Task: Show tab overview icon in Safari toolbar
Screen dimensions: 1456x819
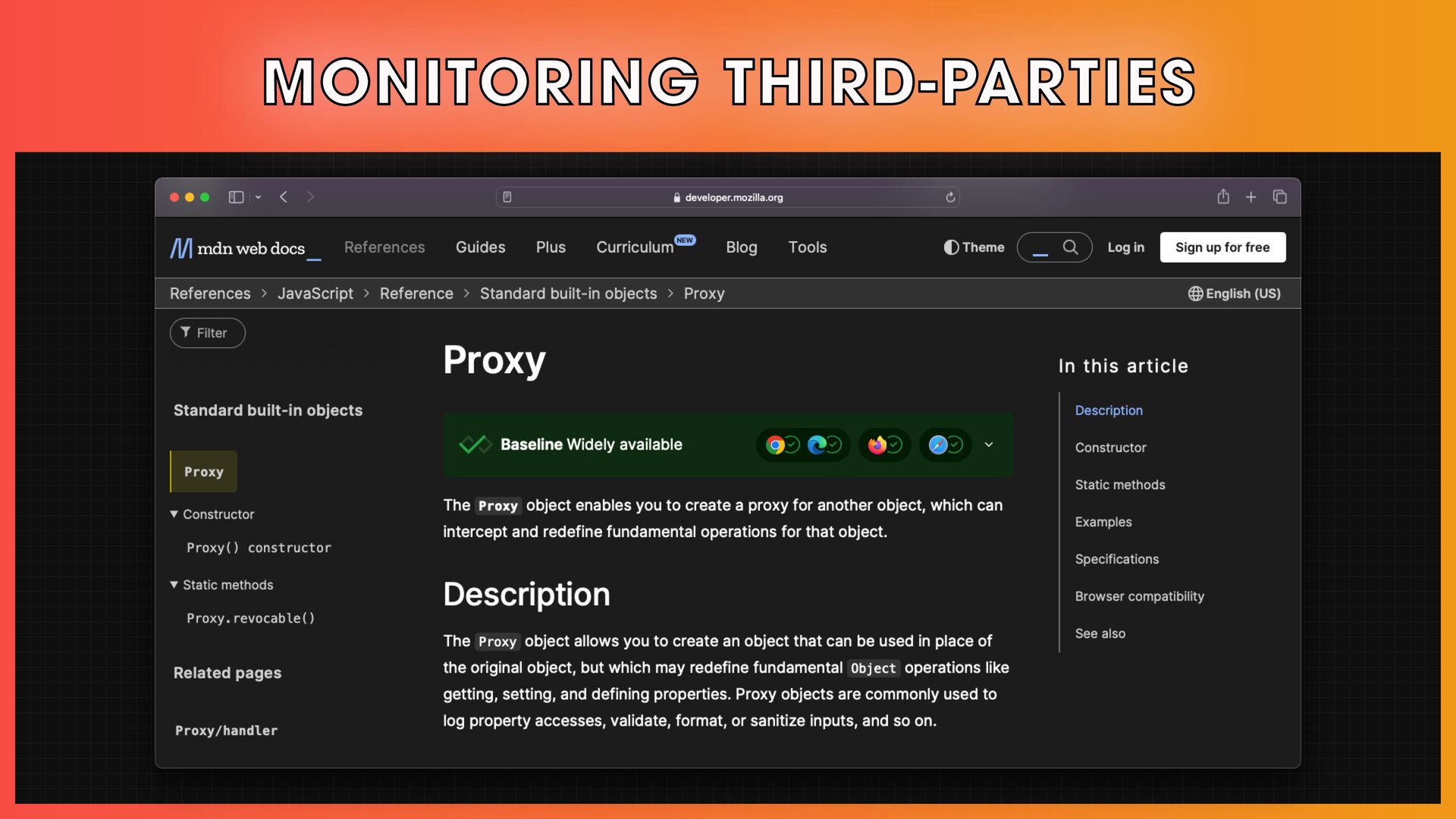Action: point(1280,197)
